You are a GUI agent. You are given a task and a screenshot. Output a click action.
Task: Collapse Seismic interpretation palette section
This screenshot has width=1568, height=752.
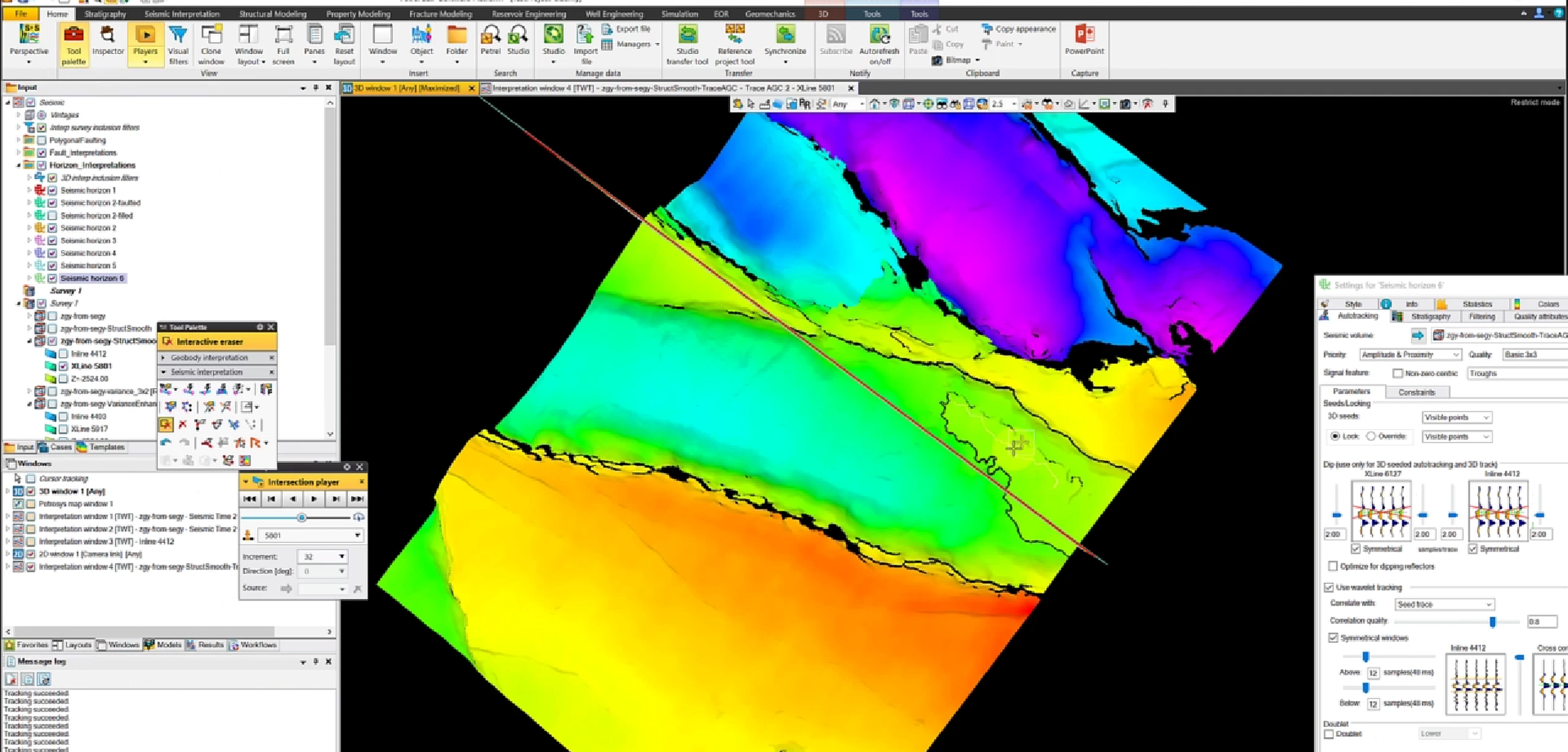click(164, 372)
